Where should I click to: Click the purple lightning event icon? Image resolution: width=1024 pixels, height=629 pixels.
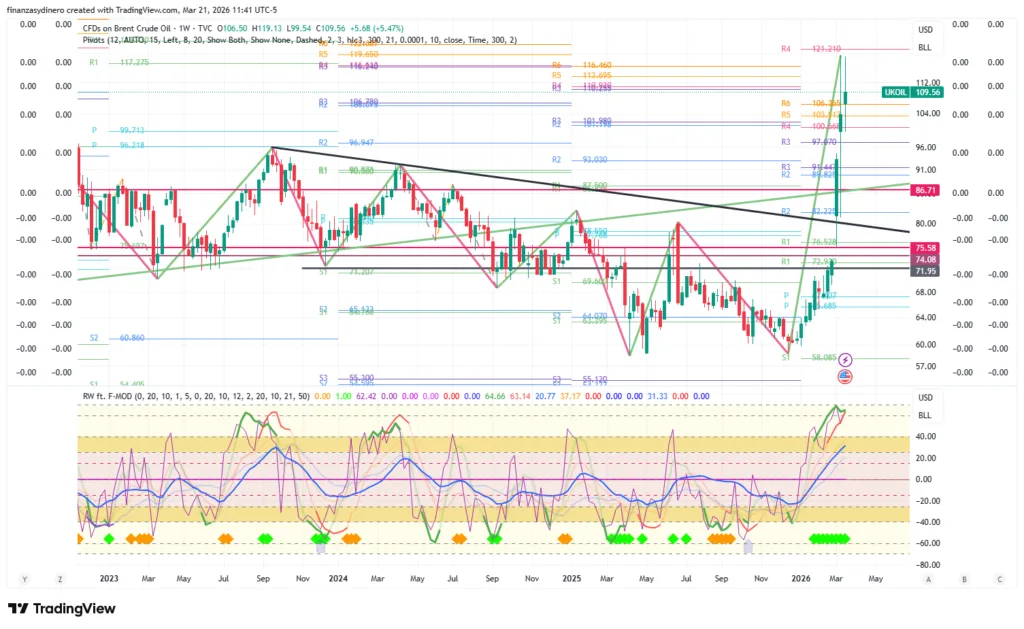pos(846,359)
